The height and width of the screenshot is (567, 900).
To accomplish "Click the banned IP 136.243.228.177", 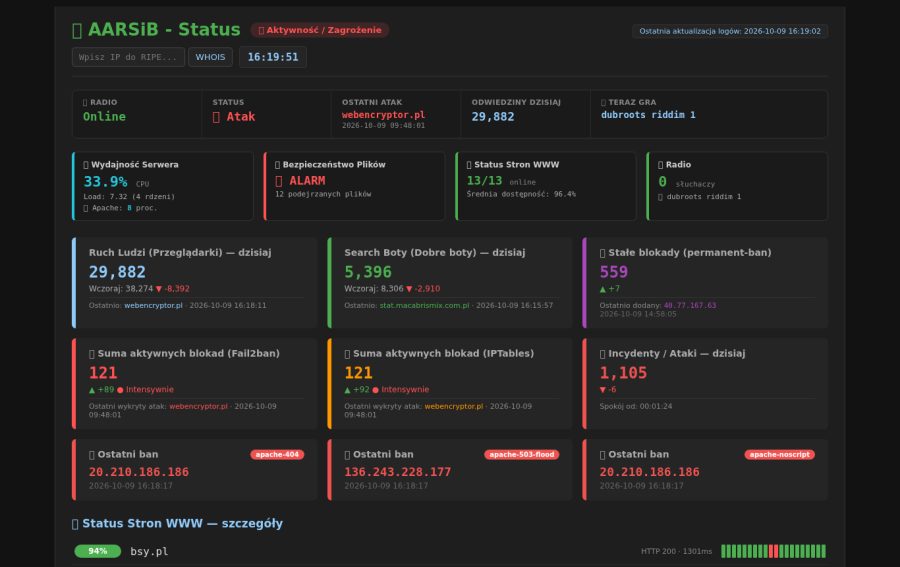I will tap(397, 472).
